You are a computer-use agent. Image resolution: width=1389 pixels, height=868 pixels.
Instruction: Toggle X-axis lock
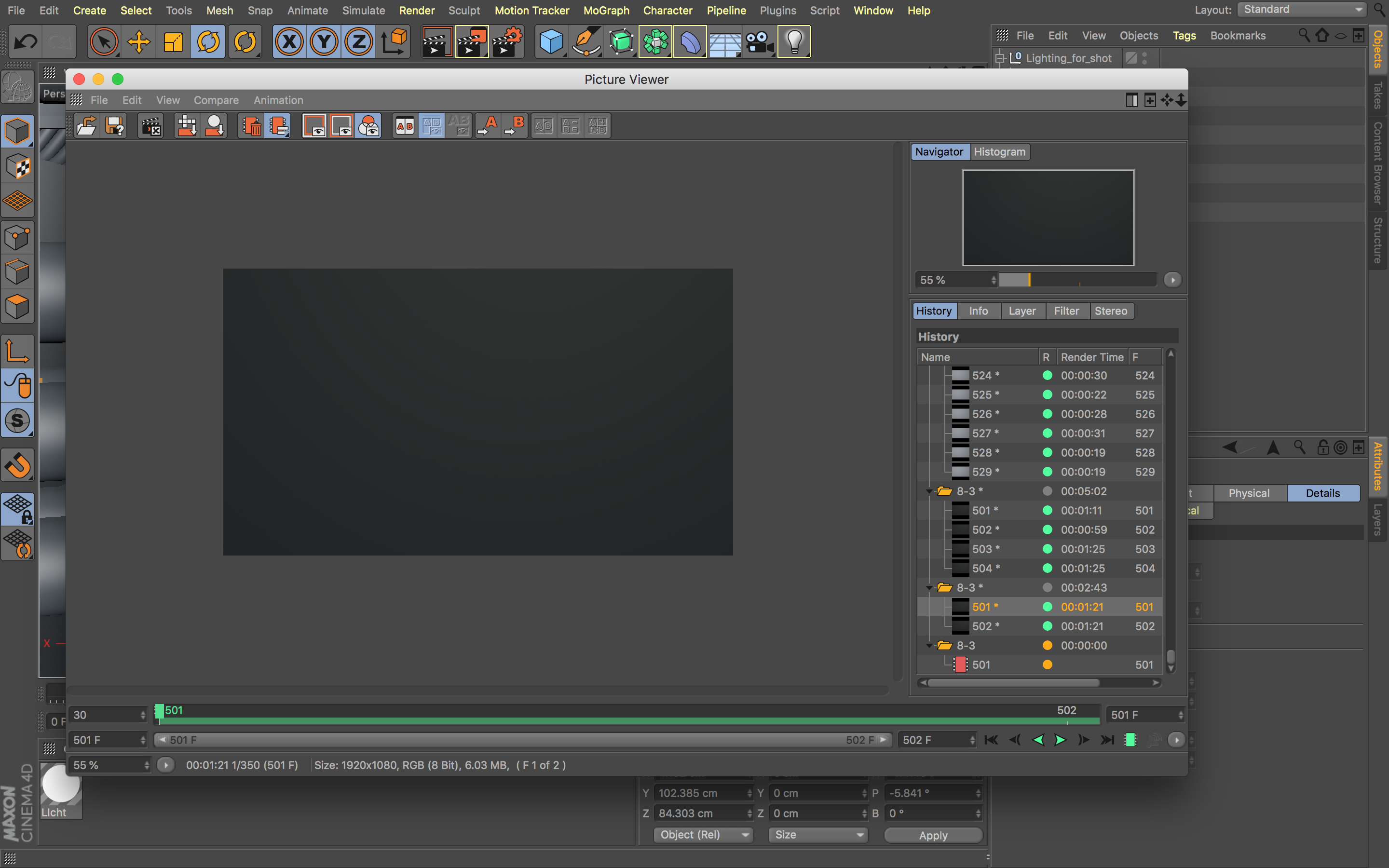tap(289, 41)
